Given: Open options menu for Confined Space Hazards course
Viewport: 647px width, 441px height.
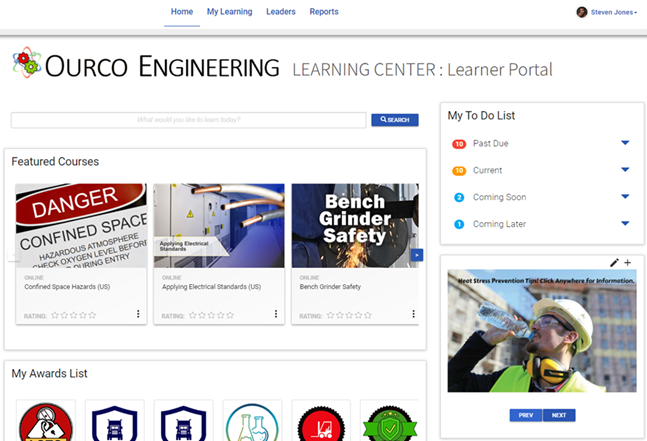Looking at the screenshot, I should 138,314.
